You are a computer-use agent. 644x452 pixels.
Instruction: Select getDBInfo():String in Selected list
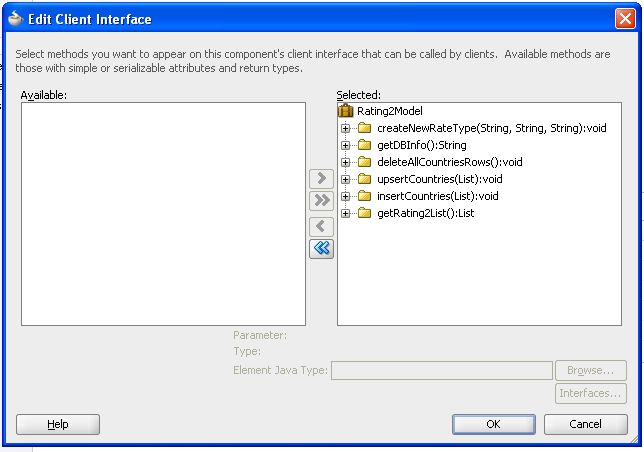(x=421, y=145)
